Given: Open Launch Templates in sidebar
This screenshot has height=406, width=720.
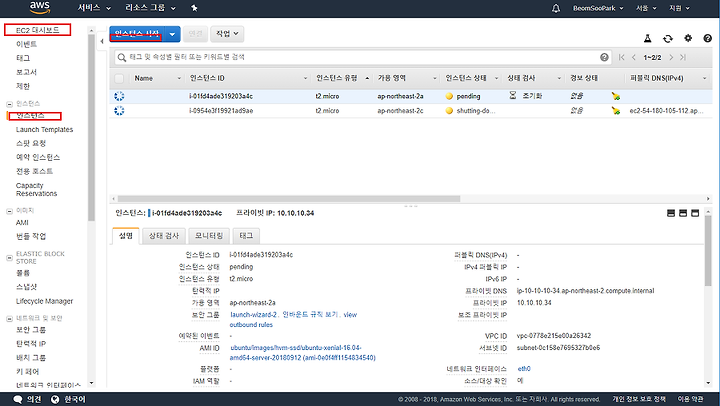Looking at the screenshot, I should point(45,130).
